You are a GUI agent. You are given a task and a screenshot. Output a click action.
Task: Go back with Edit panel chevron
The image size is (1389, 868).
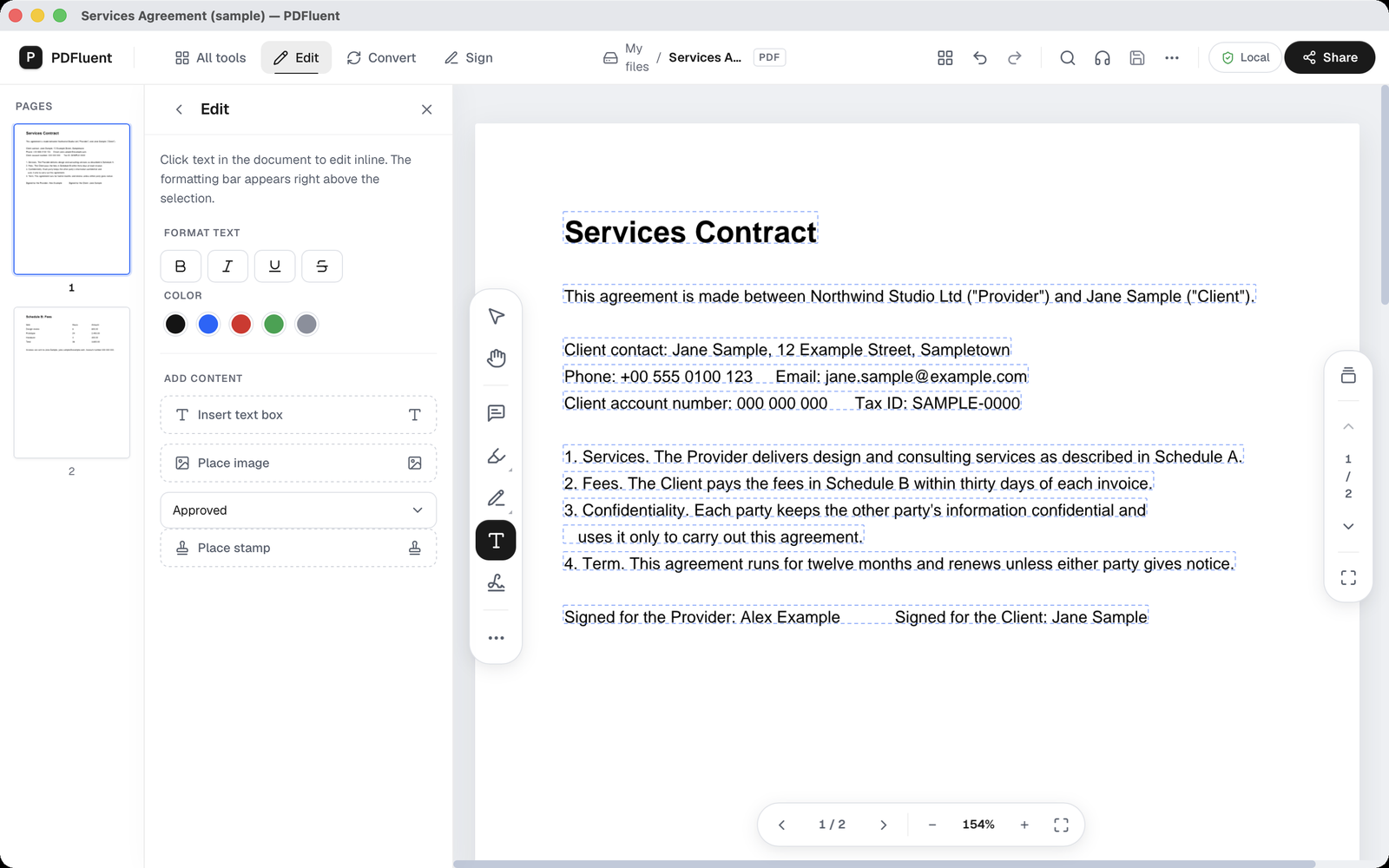click(x=179, y=109)
